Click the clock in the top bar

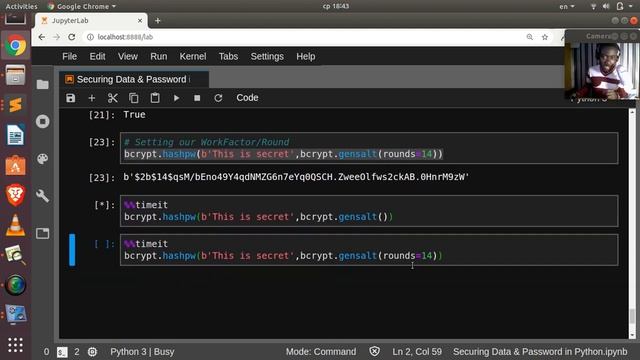coord(336,6)
